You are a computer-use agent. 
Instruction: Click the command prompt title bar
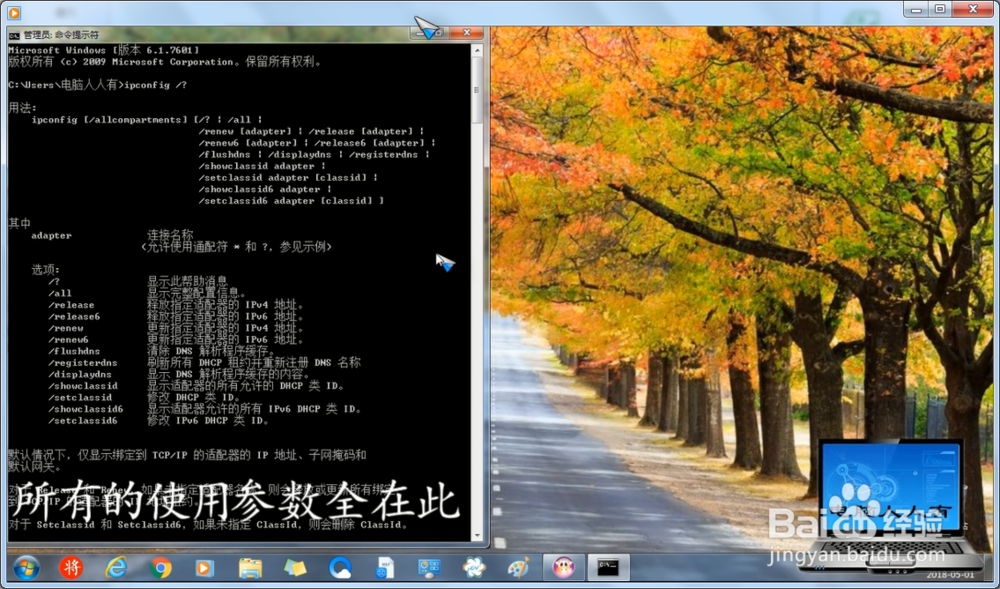point(246,34)
